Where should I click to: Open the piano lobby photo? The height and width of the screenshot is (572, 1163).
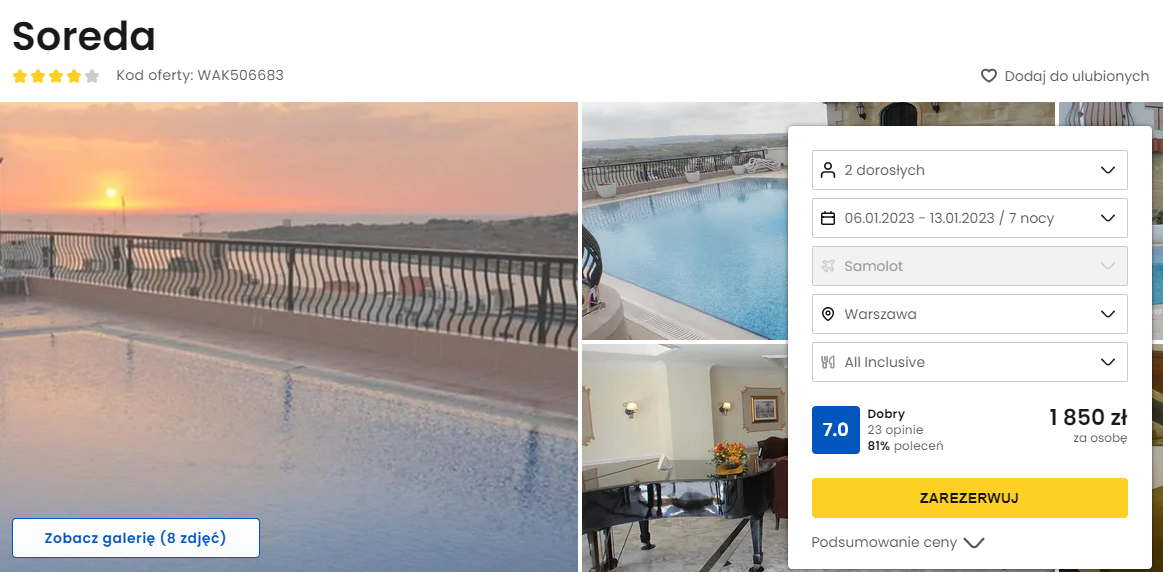click(x=685, y=458)
